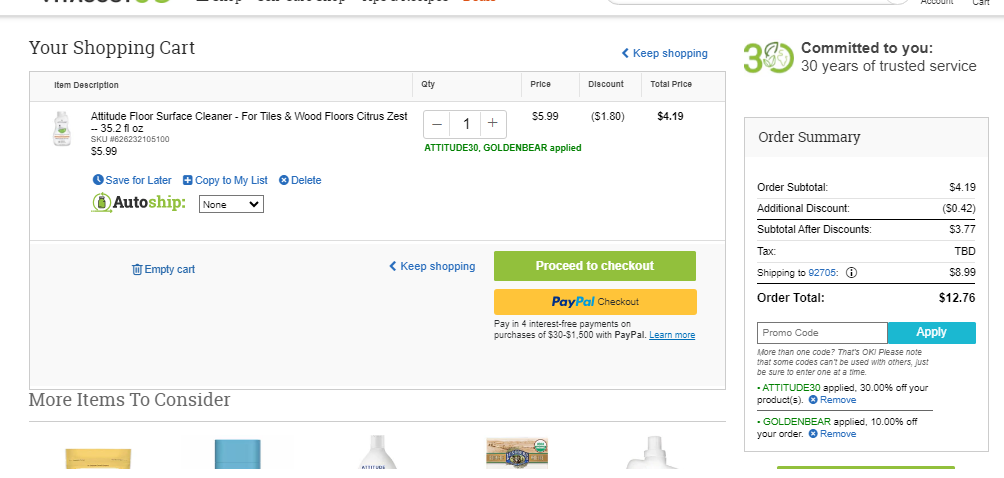The height and width of the screenshot is (478, 1004).
Task: Change shipping zip code 92705
Action: coord(822,273)
